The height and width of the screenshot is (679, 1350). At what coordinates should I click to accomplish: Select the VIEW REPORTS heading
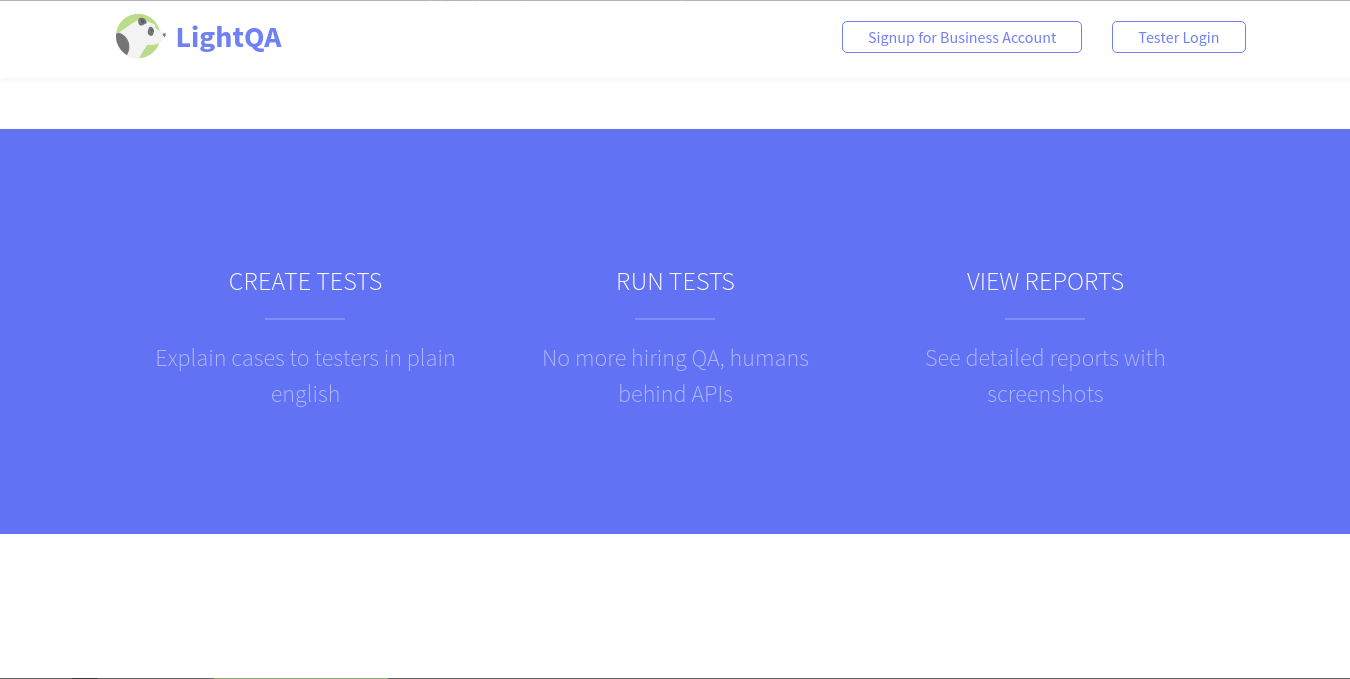(1045, 282)
